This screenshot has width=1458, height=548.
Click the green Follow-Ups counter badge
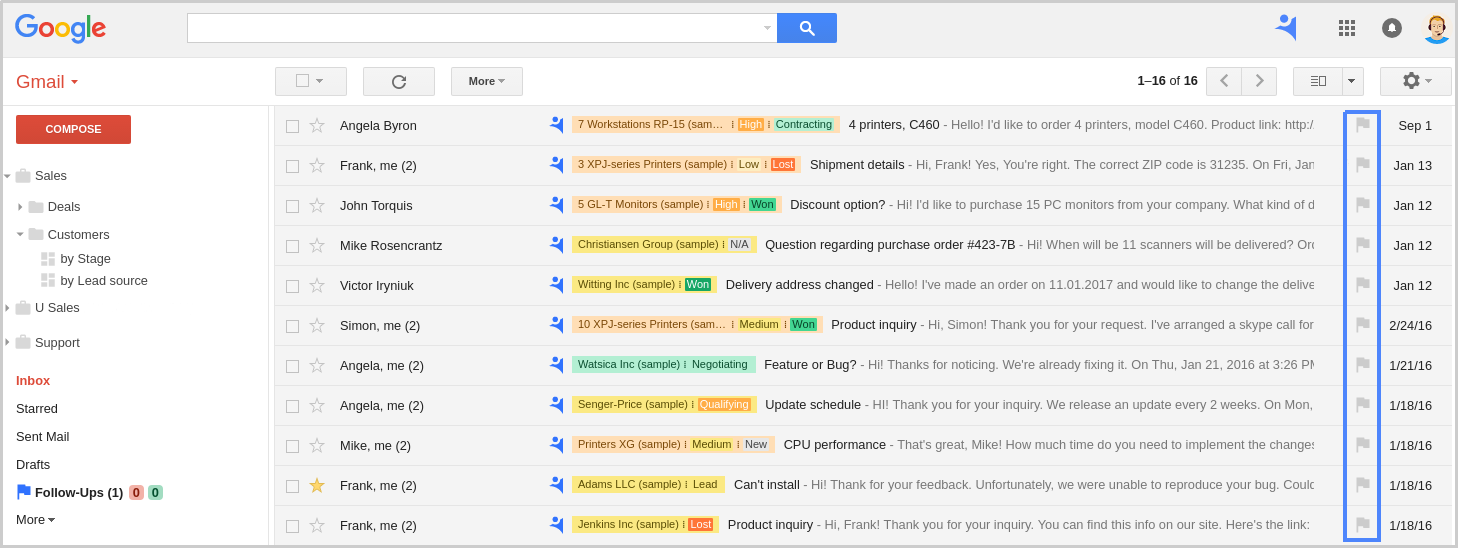coord(156,492)
